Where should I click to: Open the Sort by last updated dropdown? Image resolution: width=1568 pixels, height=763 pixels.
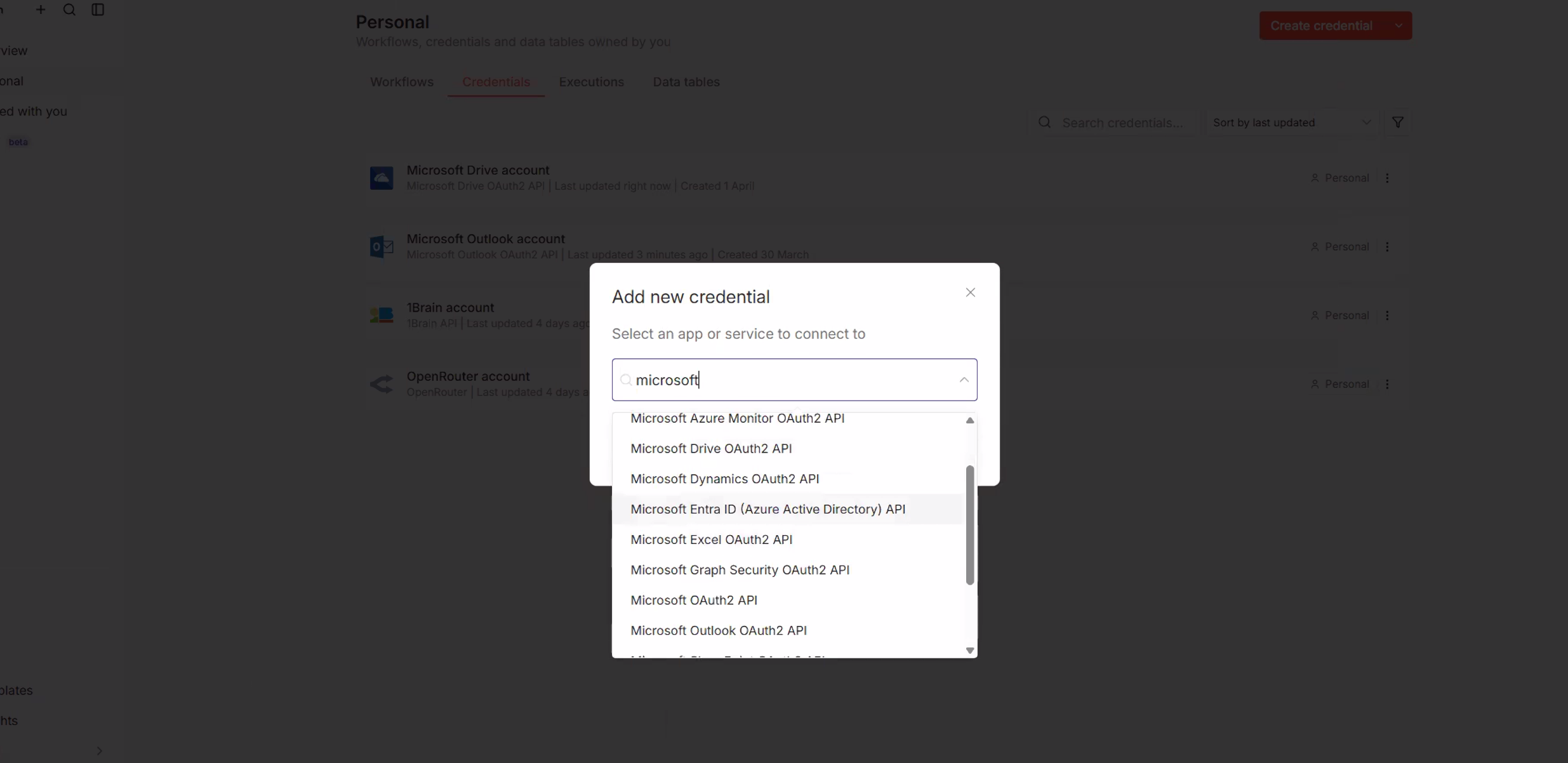pyautogui.click(x=1289, y=122)
